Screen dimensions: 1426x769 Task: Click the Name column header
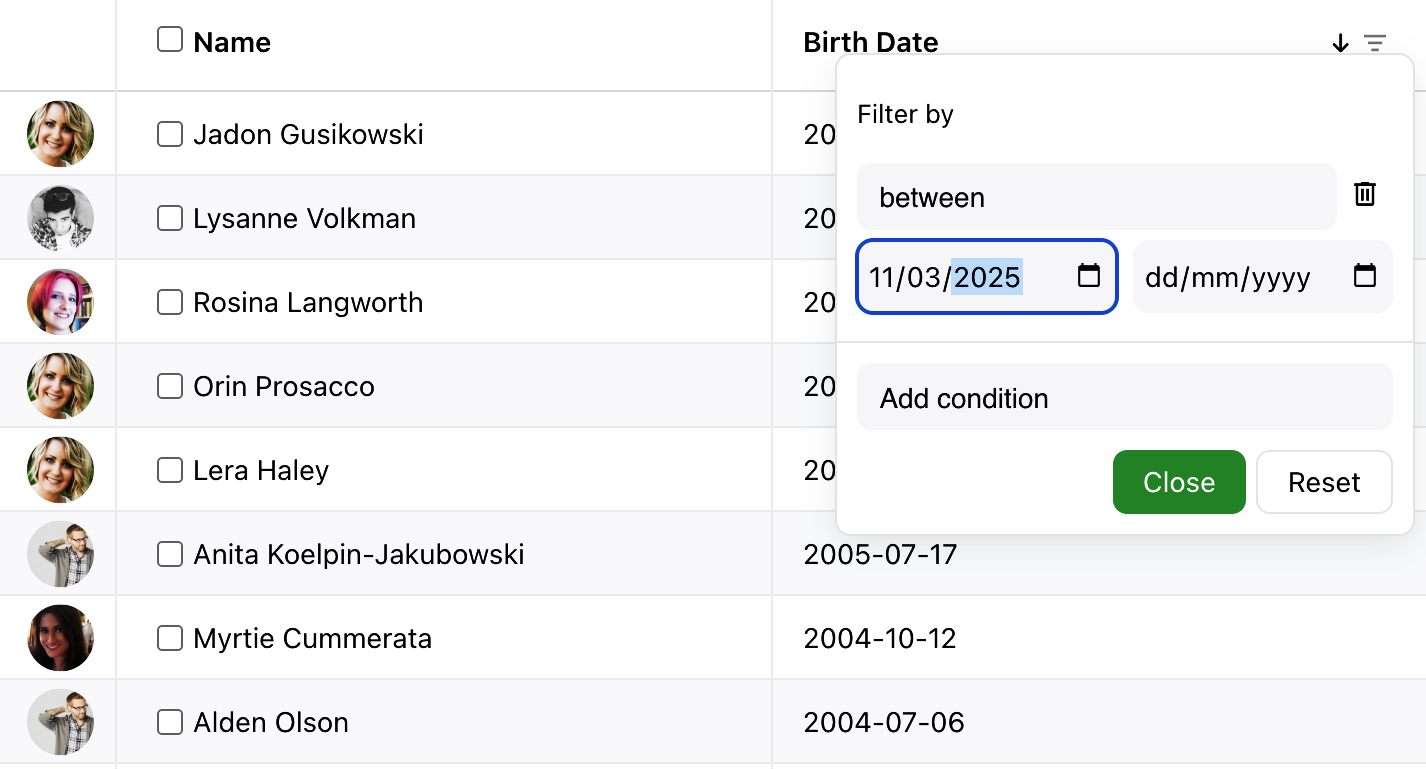(x=231, y=42)
